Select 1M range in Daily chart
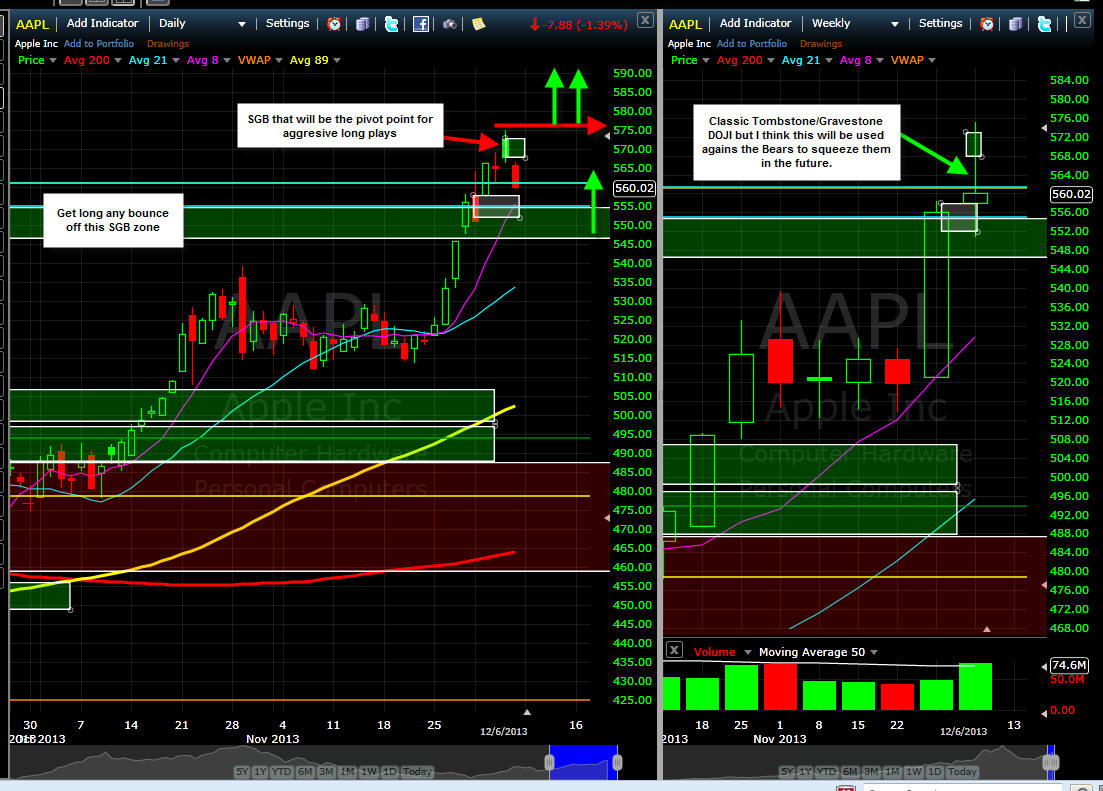Viewport: 1103px width, 791px height. pyautogui.click(x=347, y=771)
